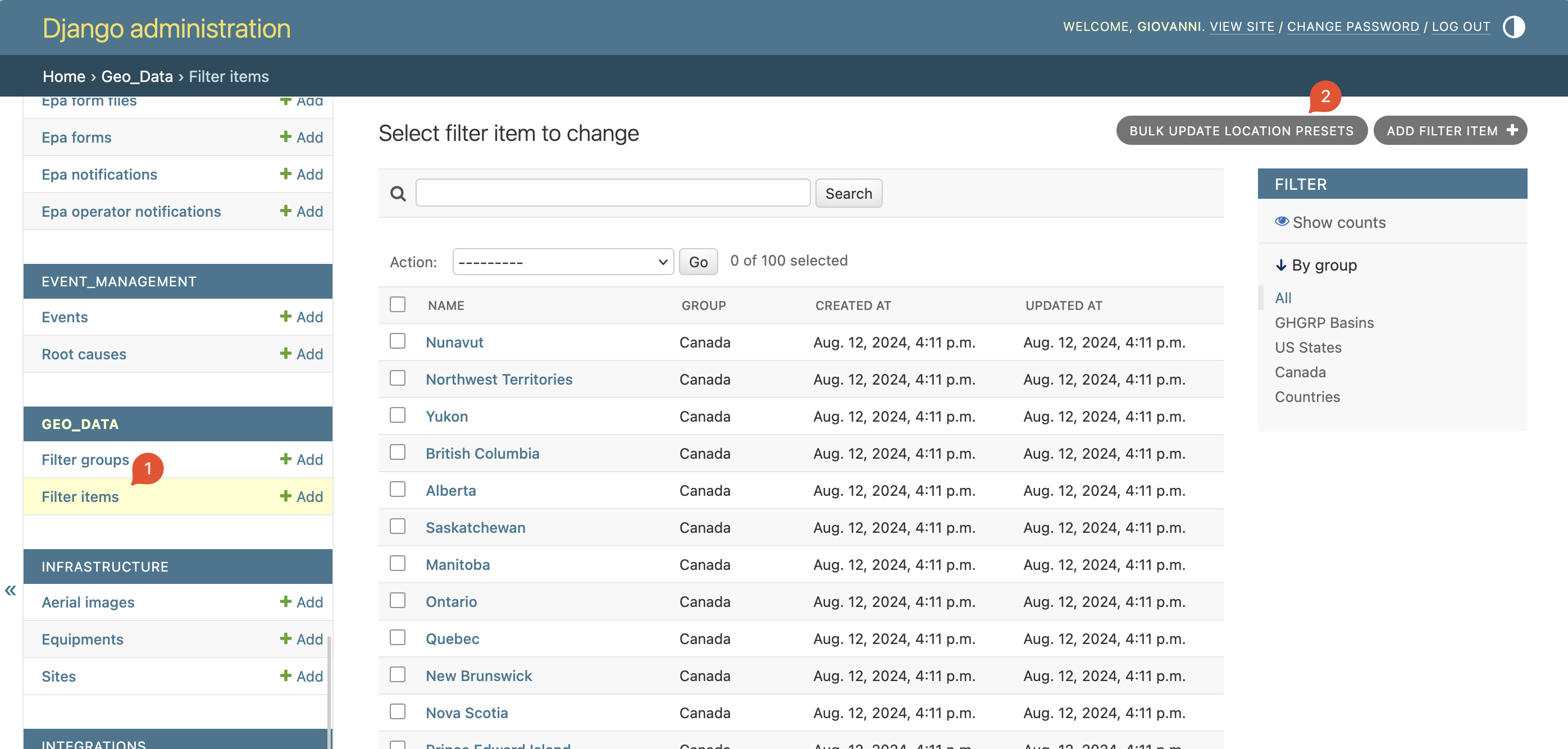1568x749 pixels.
Task: Click the plus Add icon next to Sites
Action: [285, 675]
